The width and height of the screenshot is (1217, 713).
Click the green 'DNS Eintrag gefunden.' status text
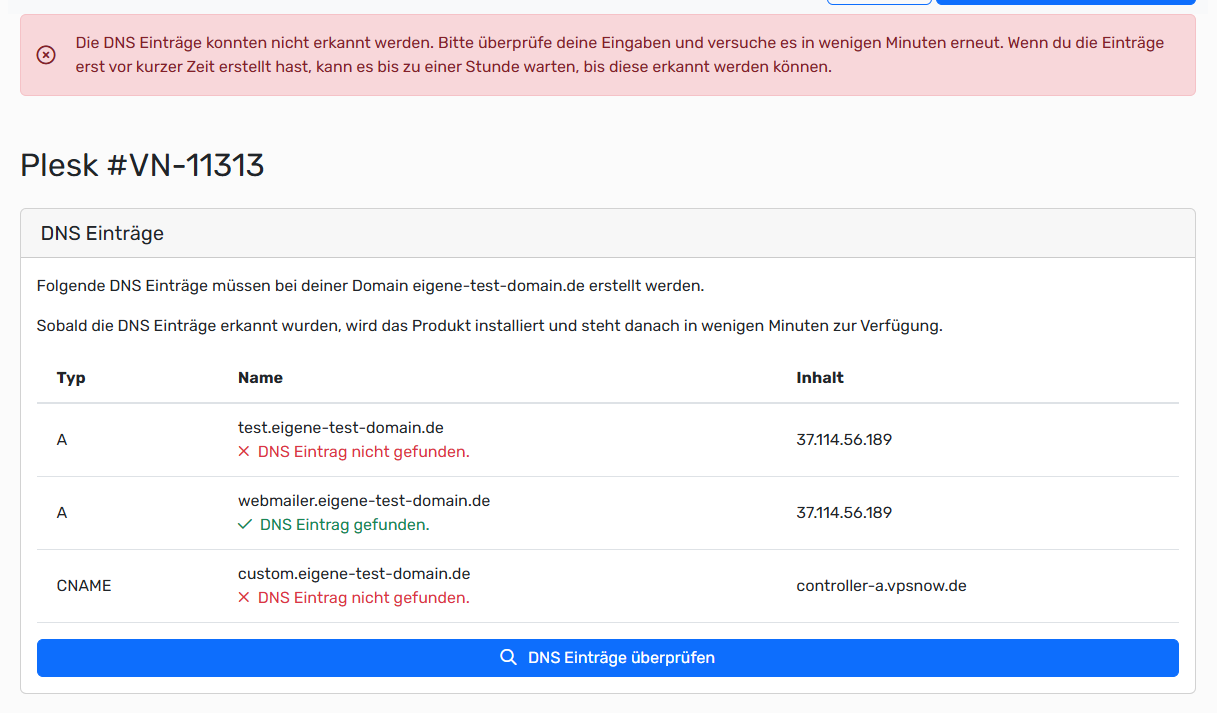click(344, 525)
